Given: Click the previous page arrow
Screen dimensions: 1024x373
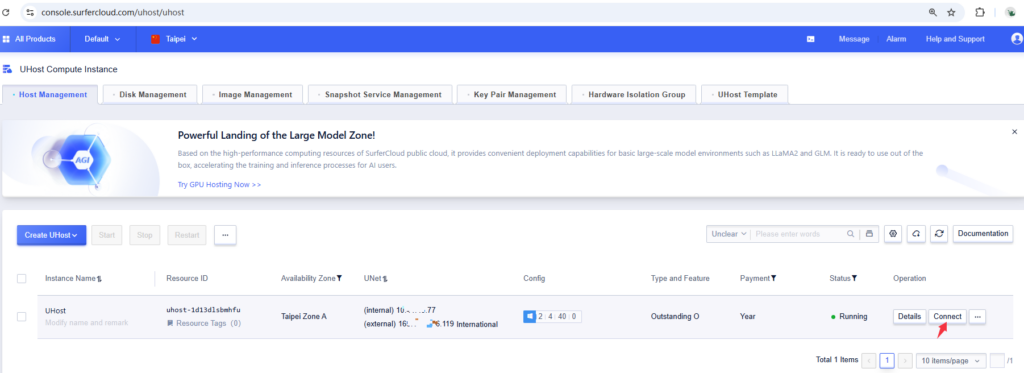Looking at the screenshot, I should pos(869,361).
